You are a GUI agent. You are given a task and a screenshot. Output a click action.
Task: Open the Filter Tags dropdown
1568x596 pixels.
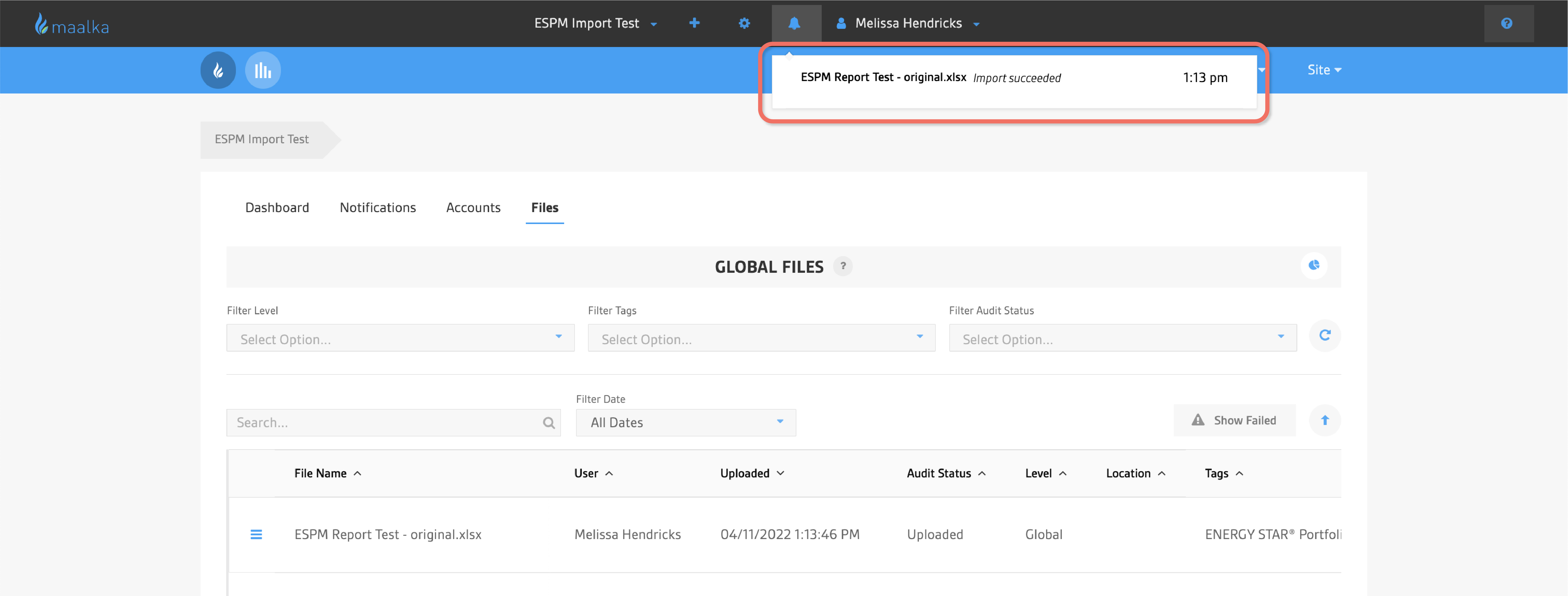click(761, 338)
